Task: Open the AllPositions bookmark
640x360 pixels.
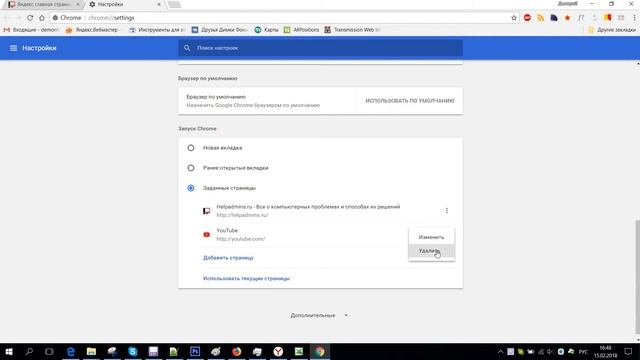Action: (302, 30)
